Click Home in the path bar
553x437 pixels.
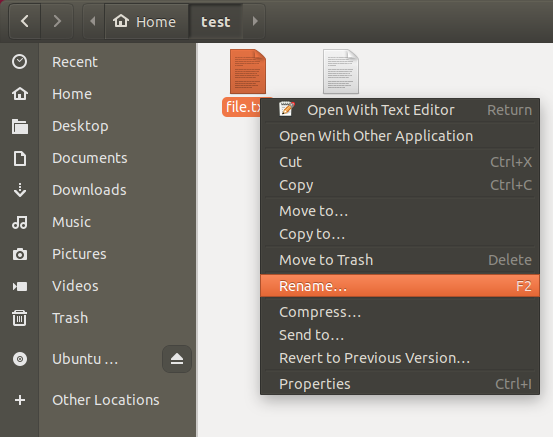[x=146, y=22]
